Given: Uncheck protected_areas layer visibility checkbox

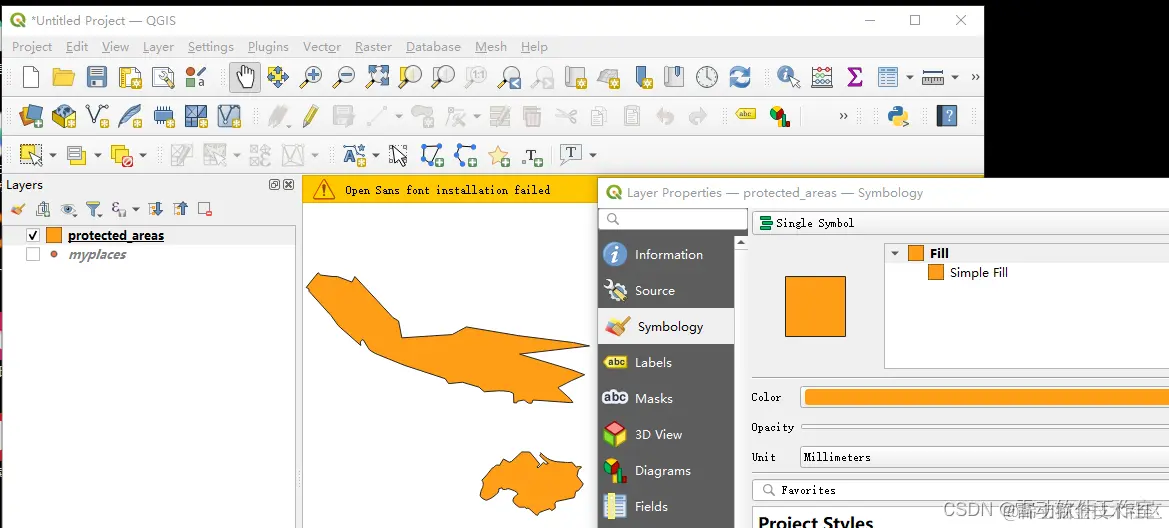Looking at the screenshot, I should pyautogui.click(x=33, y=236).
